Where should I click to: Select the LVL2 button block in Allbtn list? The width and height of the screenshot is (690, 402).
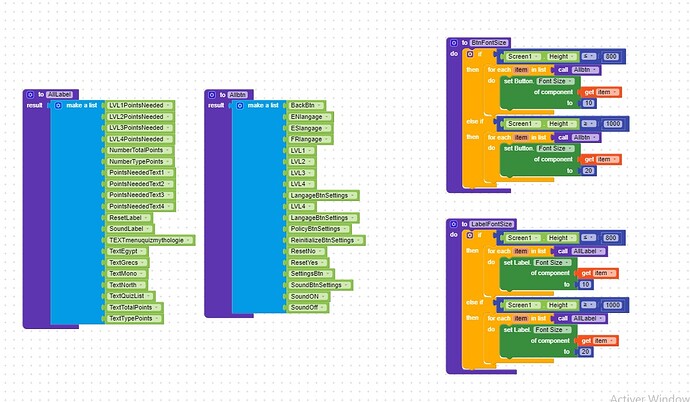click(301, 161)
